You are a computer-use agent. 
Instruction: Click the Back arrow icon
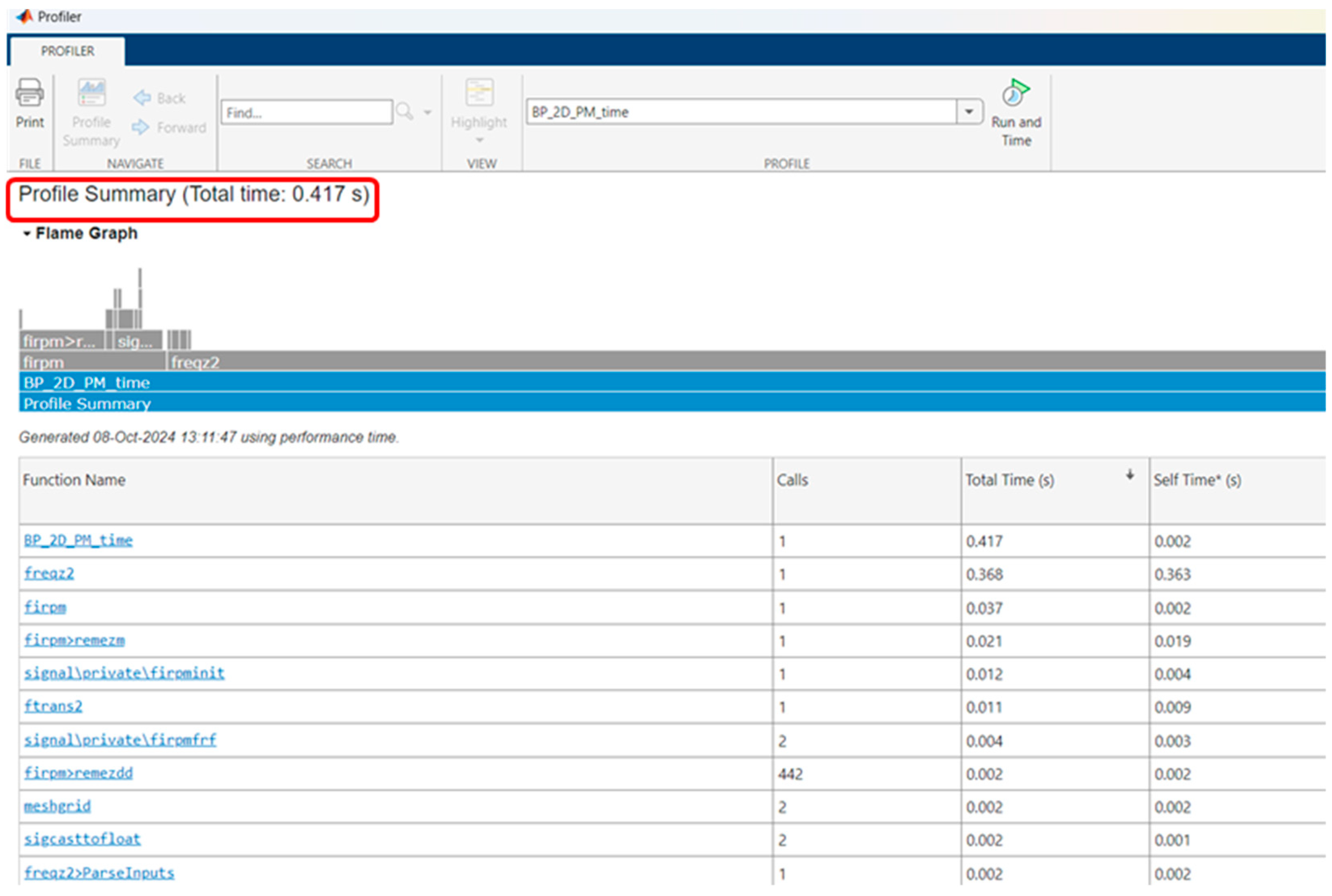pyautogui.click(x=142, y=98)
